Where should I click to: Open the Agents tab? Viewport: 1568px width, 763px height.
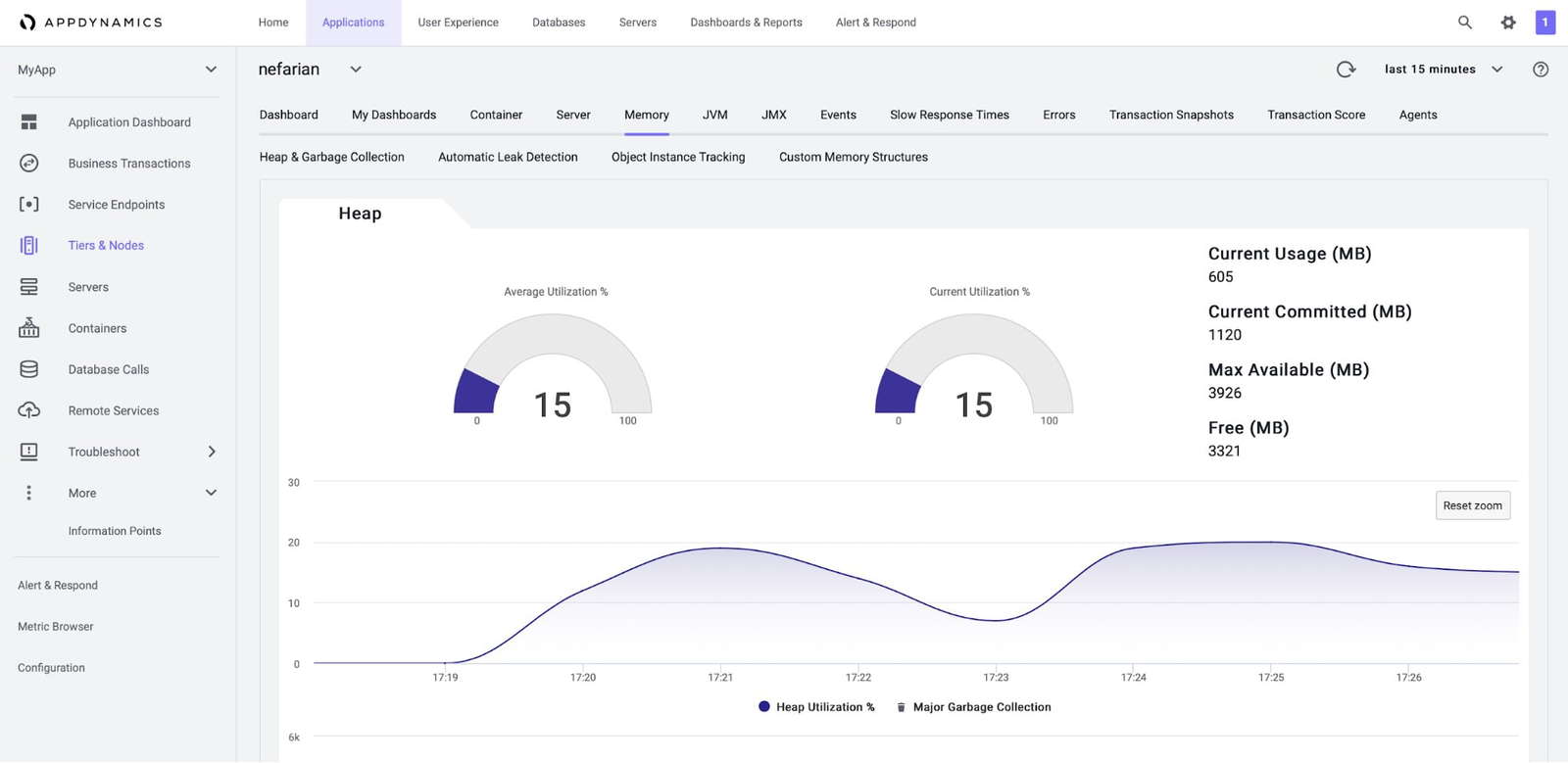point(1418,115)
